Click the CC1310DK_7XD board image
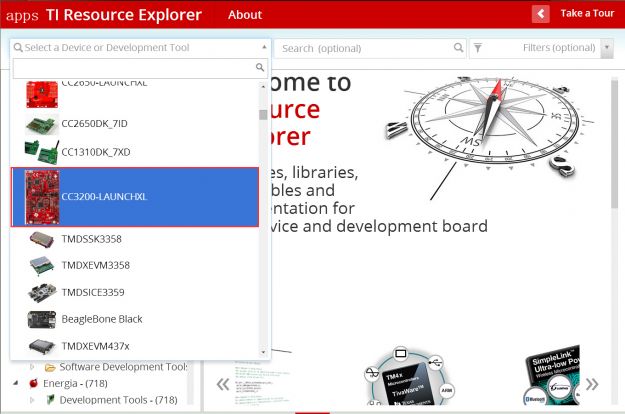Viewport: 625px width, 414px height. [x=41, y=152]
